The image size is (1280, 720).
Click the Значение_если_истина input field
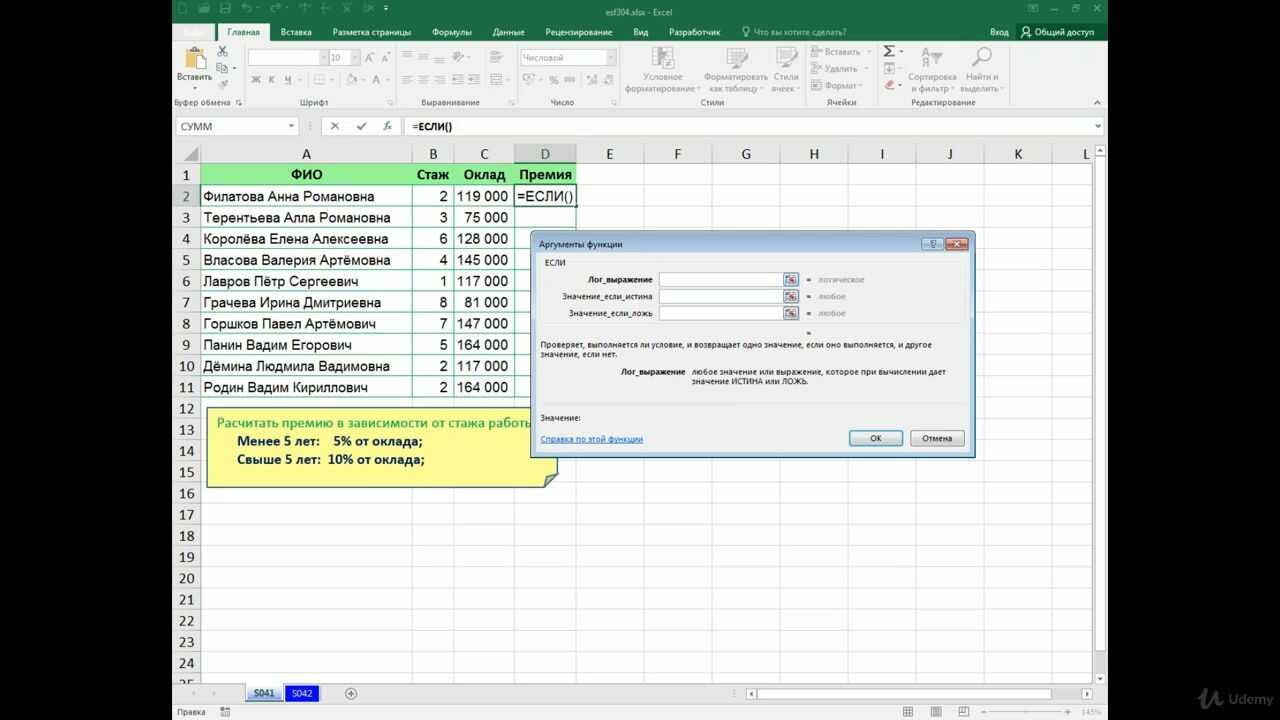click(720, 297)
